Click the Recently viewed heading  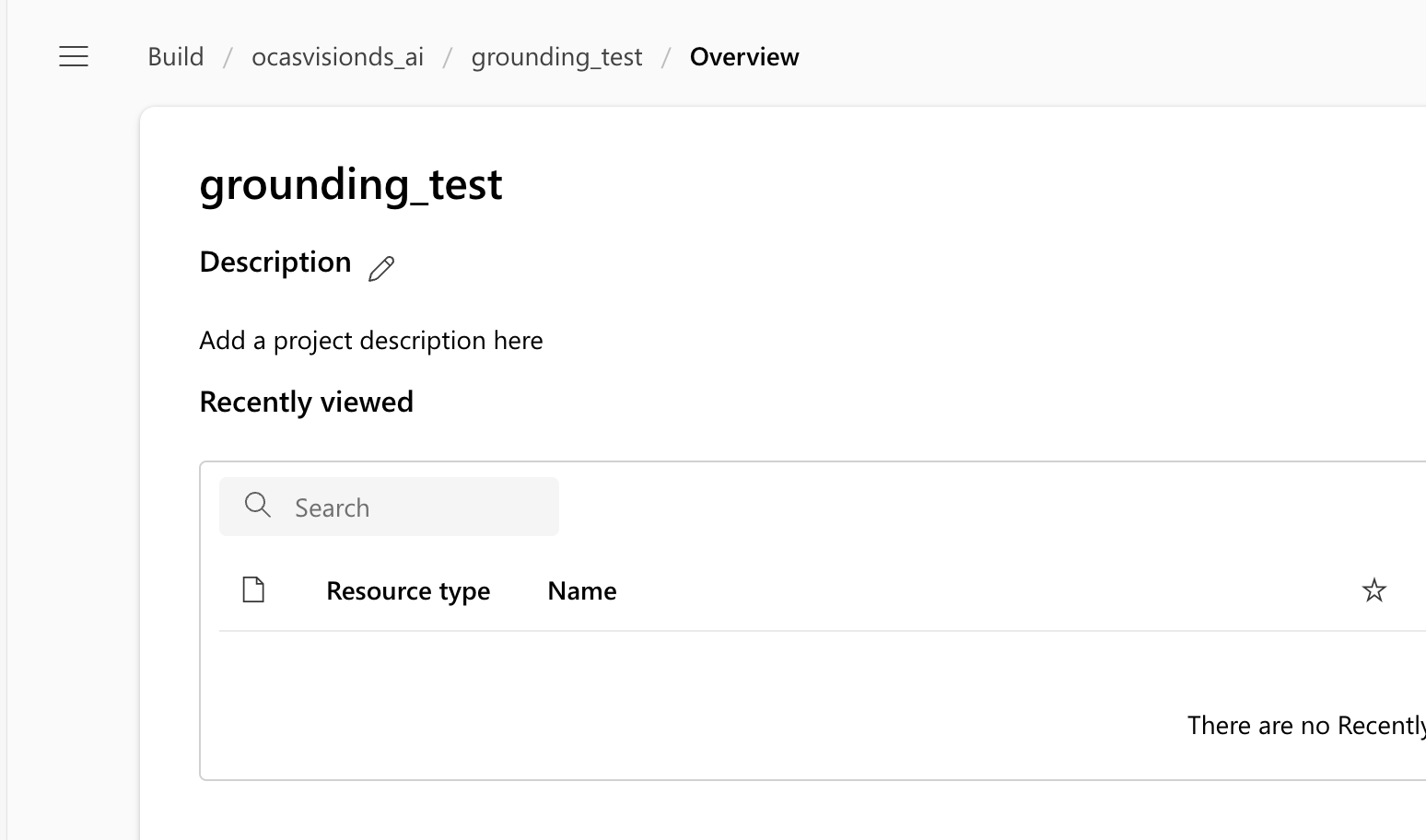pos(306,402)
